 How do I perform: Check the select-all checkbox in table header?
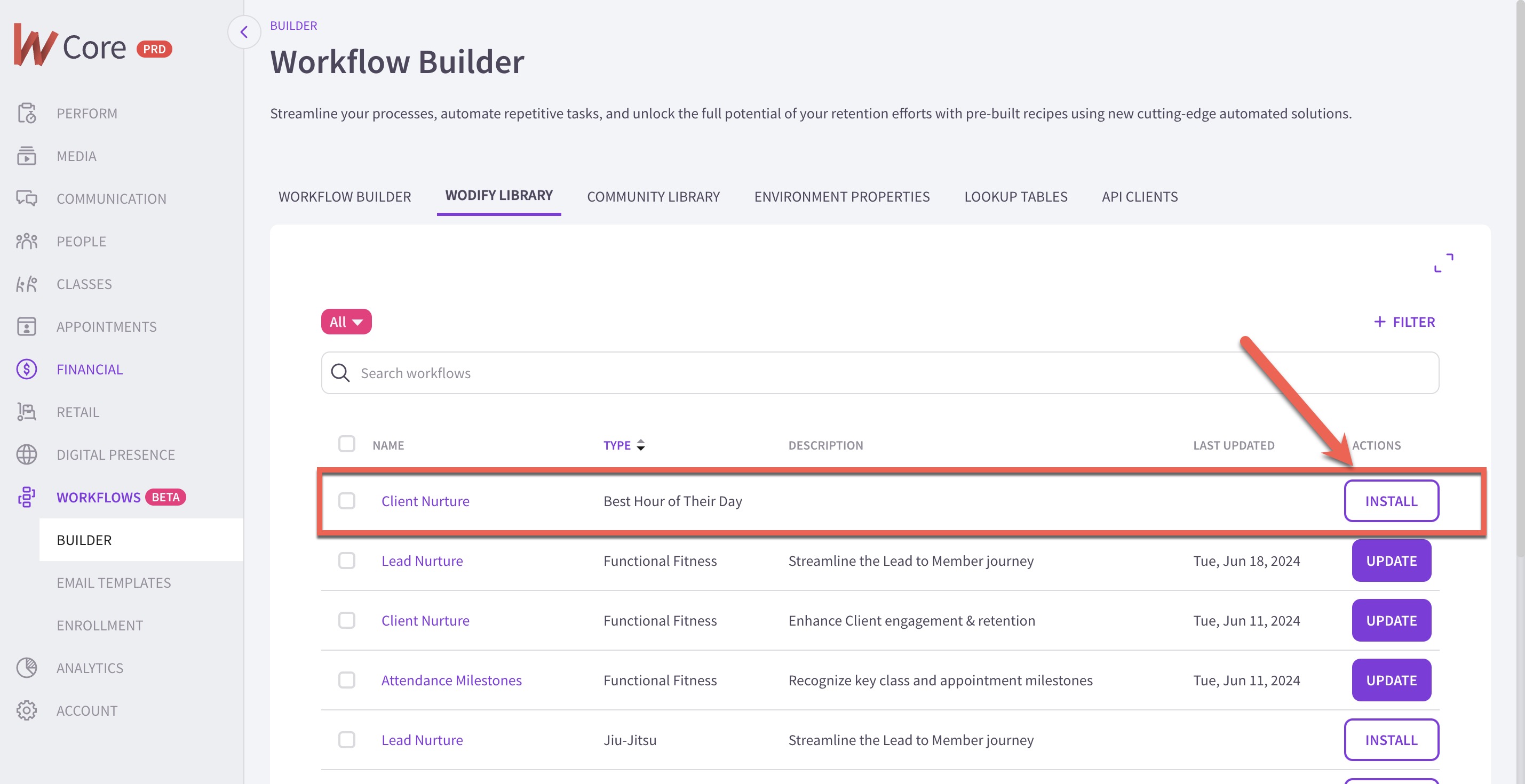coord(347,444)
